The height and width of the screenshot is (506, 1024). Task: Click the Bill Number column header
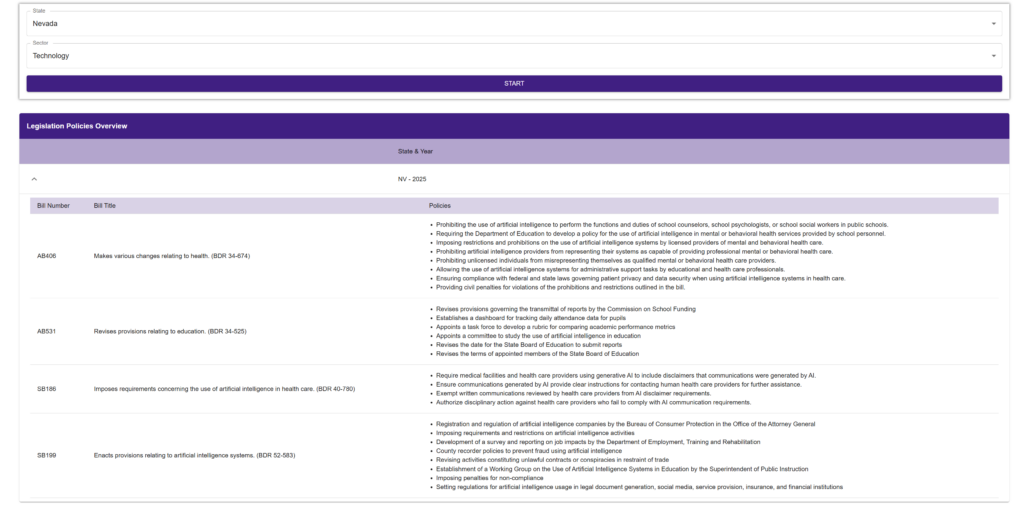(53, 205)
